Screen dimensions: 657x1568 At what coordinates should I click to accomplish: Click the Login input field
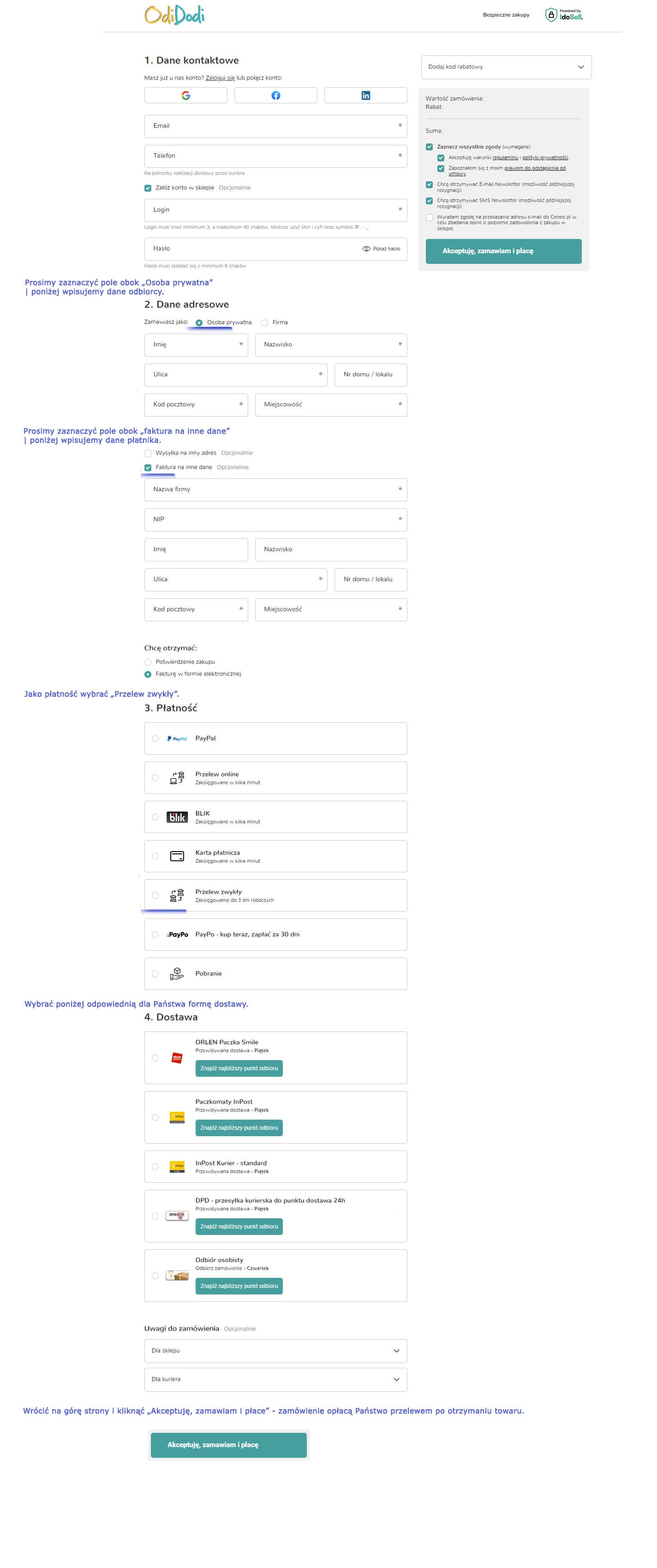276,210
